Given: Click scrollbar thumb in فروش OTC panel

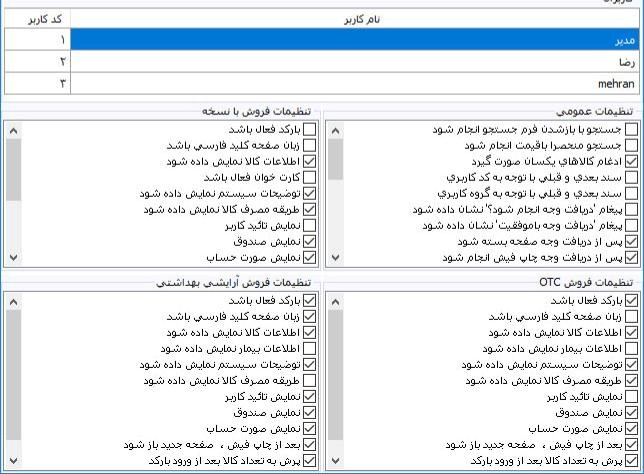Looking at the screenshot, I should tap(336, 375).
